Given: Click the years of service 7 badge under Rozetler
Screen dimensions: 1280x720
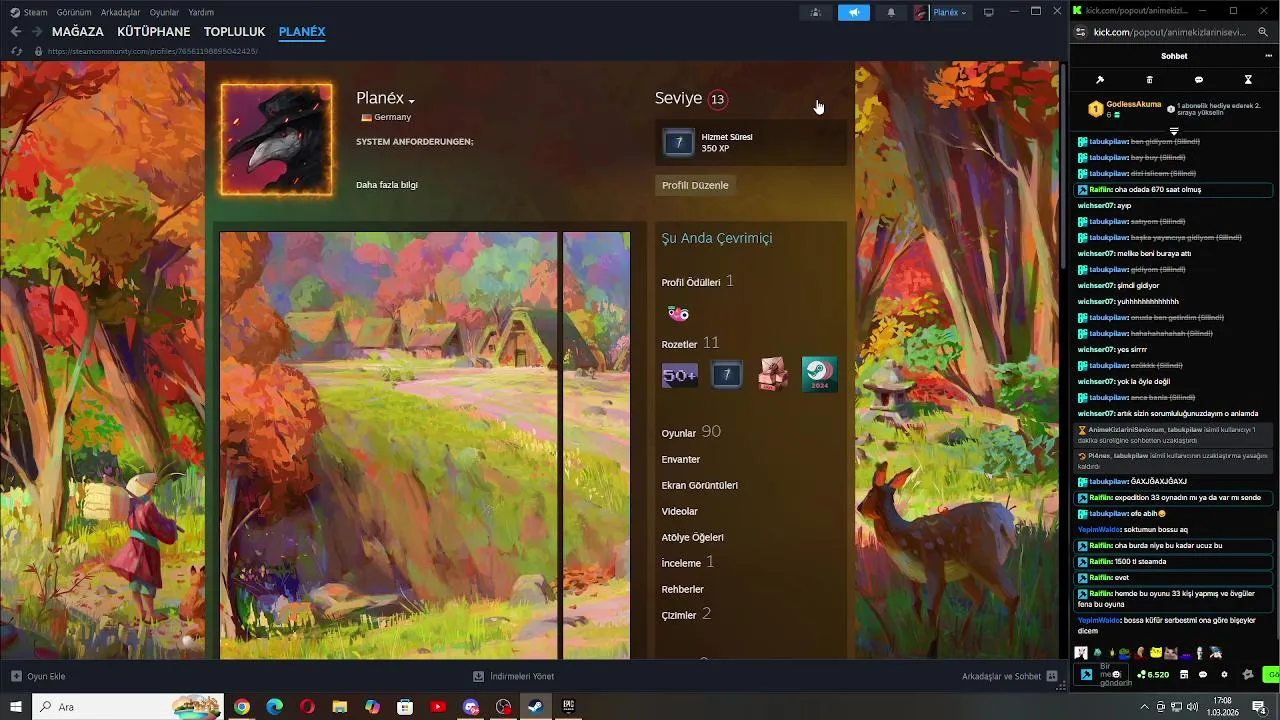Looking at the screenshot, I should [727, 376].
